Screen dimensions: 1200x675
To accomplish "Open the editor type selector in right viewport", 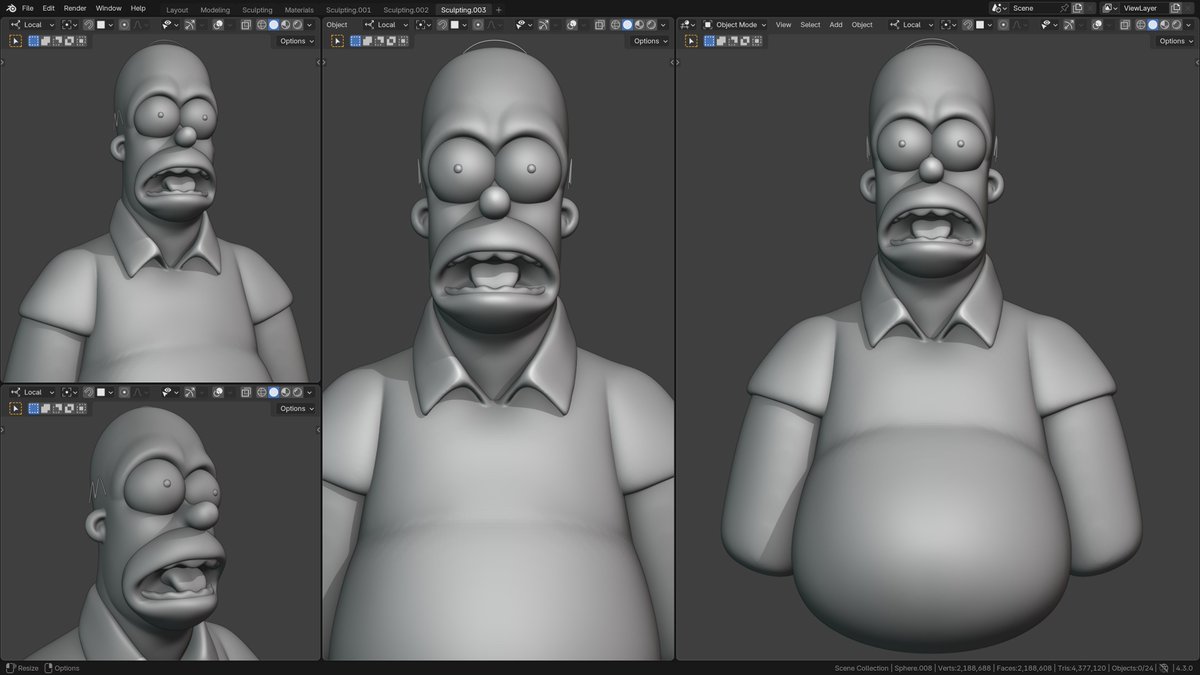I will [x=689, y=24].
